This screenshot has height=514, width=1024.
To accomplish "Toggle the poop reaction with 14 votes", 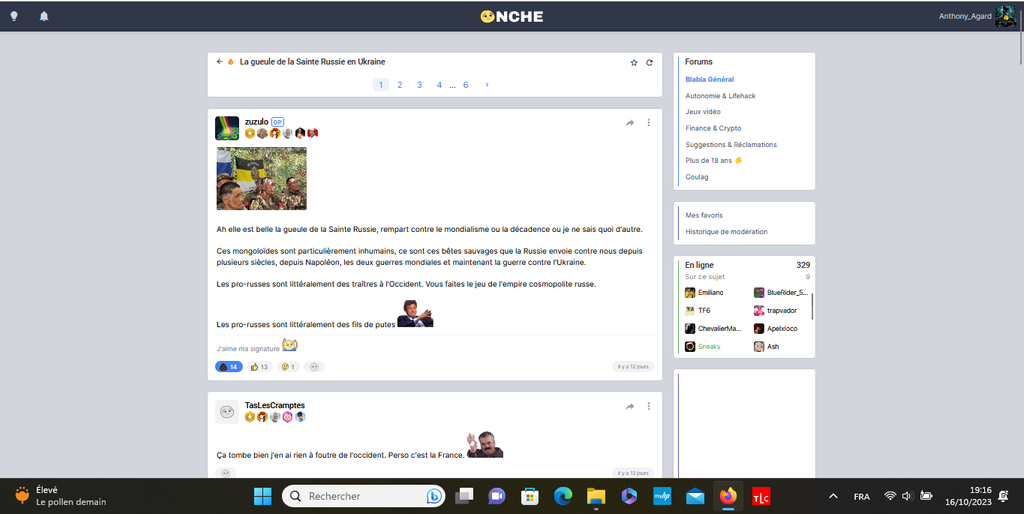I will click(x=229, y=367).
